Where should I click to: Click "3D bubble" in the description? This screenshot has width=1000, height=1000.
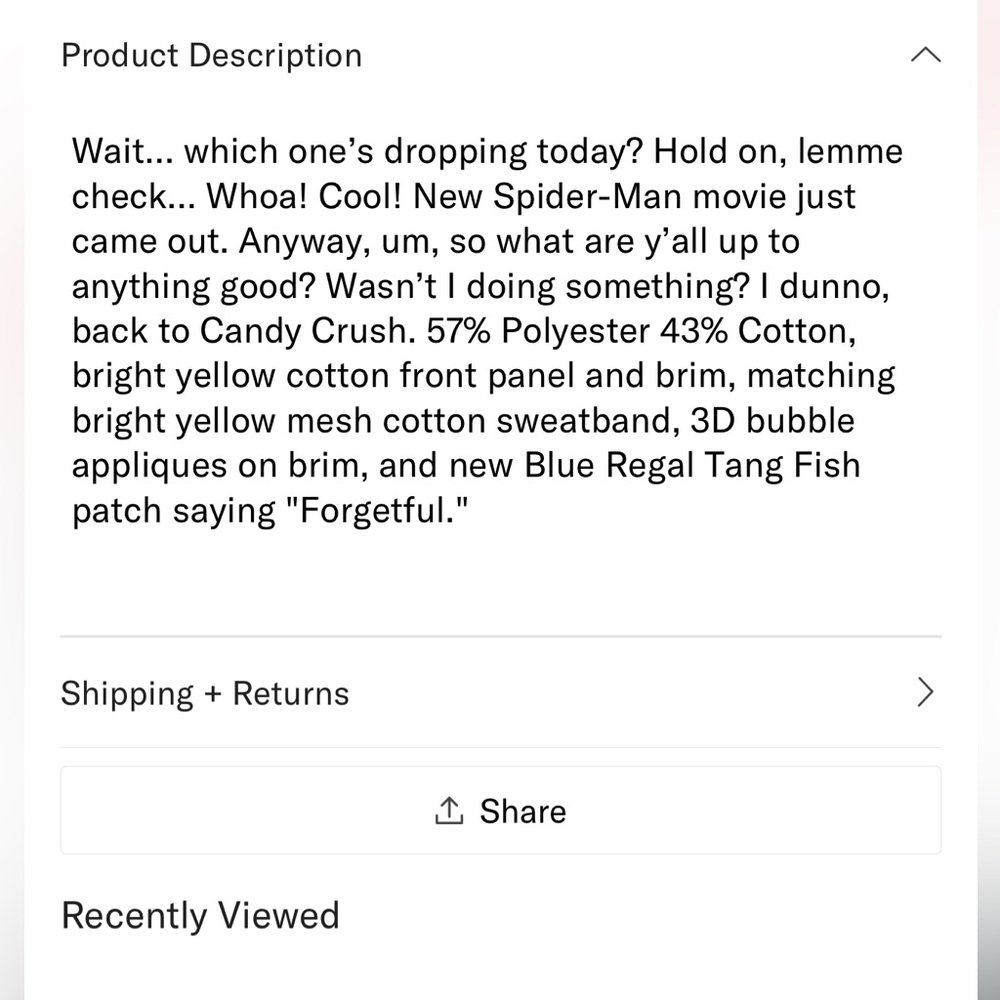[x=772, y=421]
